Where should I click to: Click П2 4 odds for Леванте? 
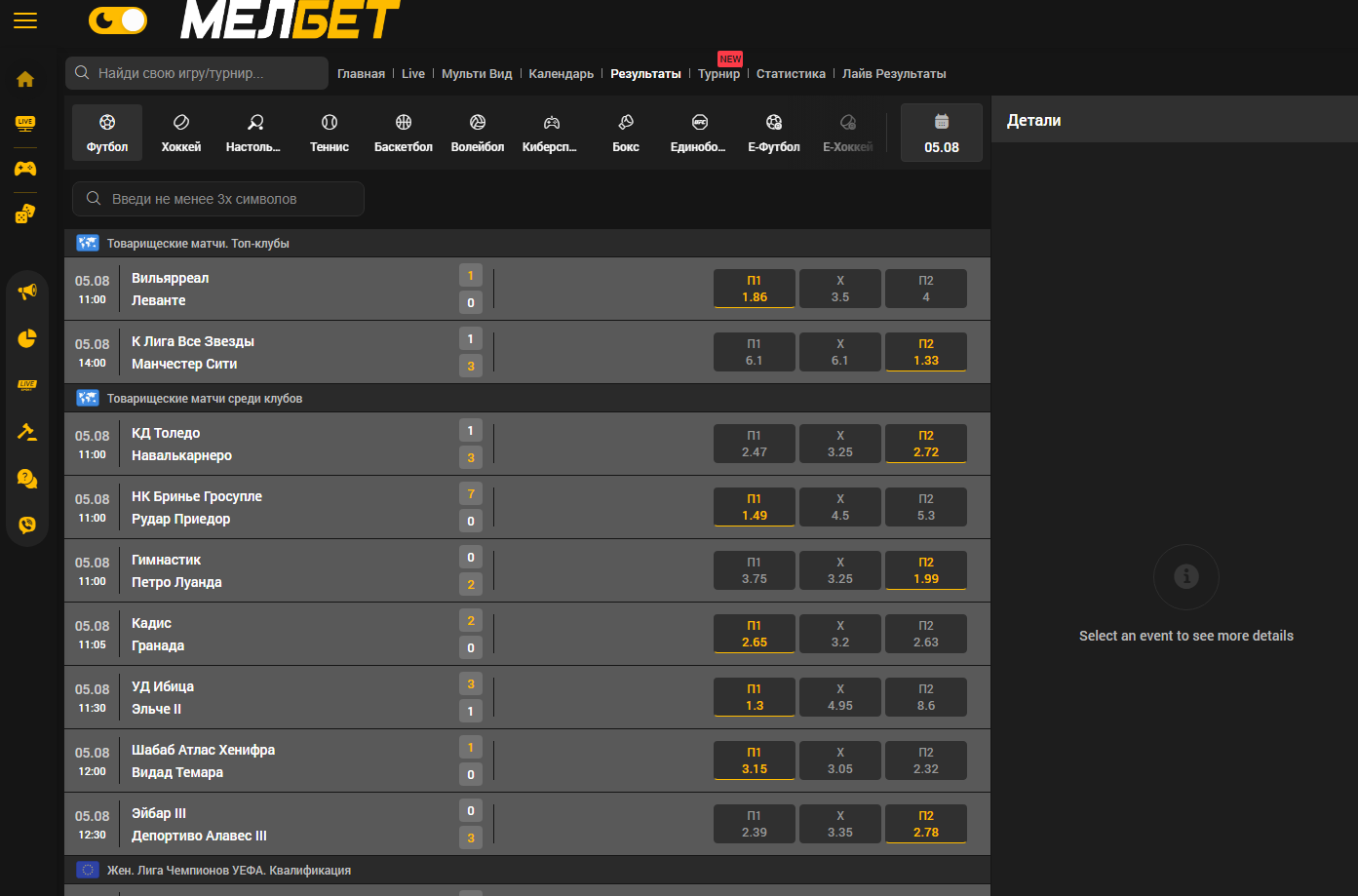pyautogui.click(x=926, y=289)
